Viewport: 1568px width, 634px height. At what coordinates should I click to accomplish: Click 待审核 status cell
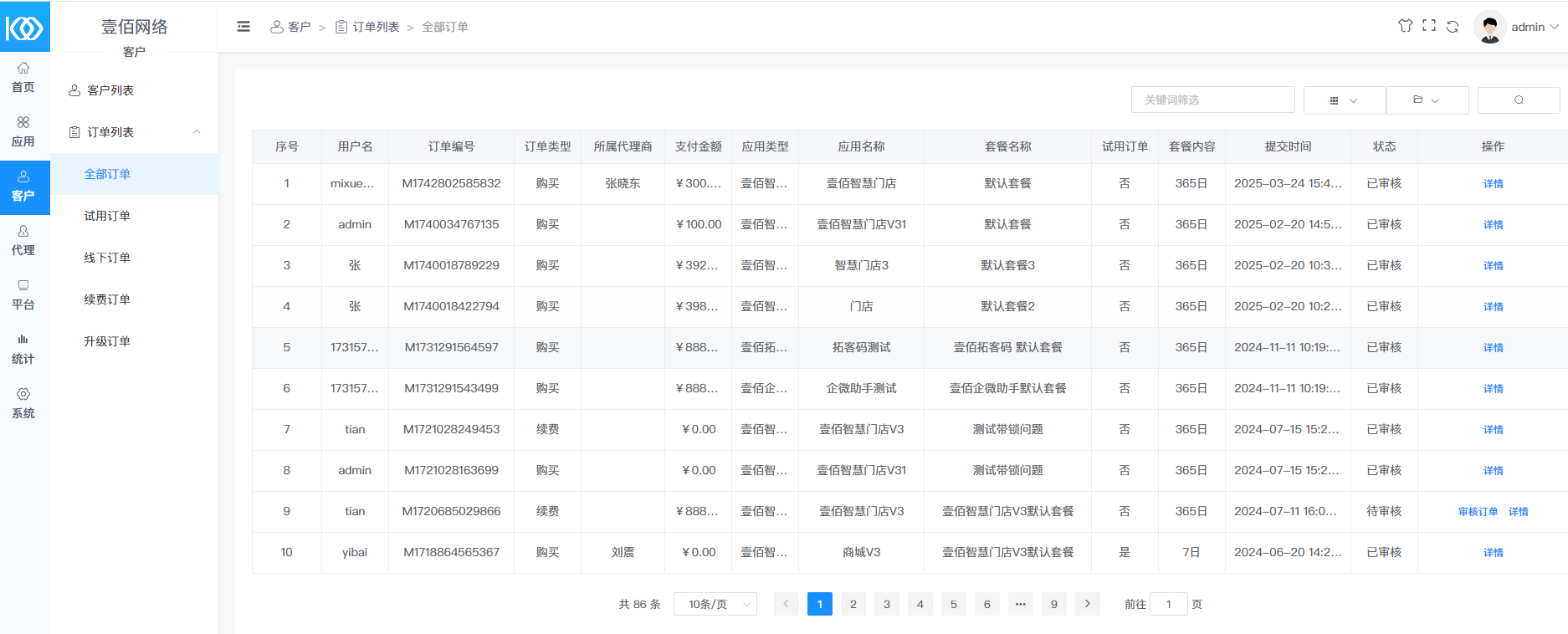[1384, 511]
